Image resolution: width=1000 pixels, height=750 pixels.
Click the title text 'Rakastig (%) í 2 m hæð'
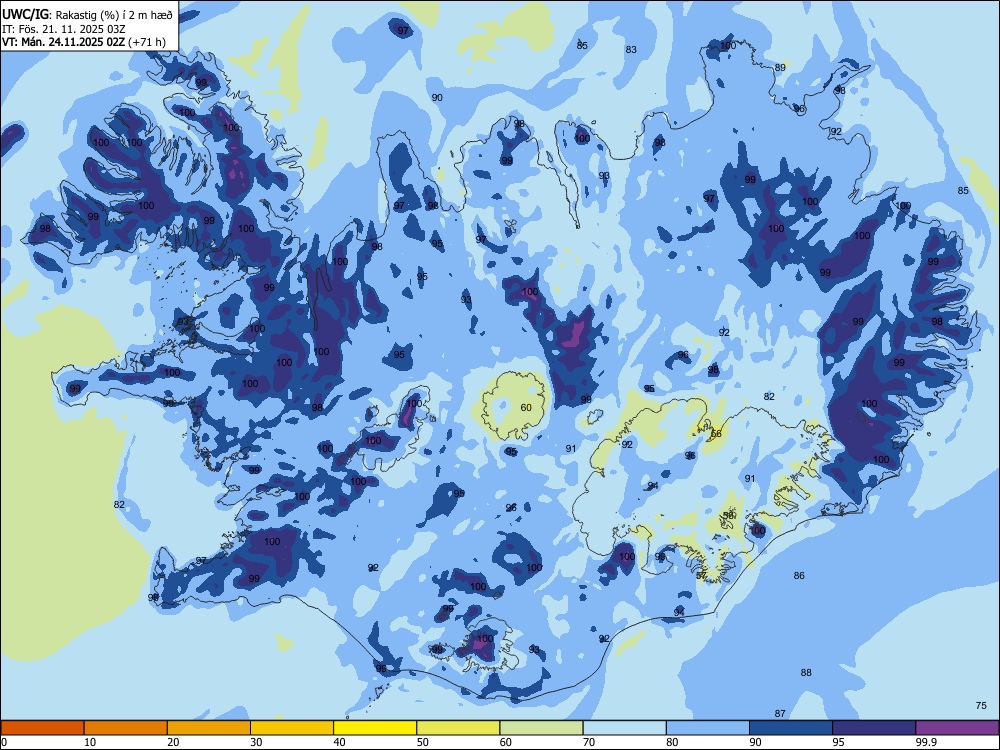pyautogui.click(x=115, y=15)
